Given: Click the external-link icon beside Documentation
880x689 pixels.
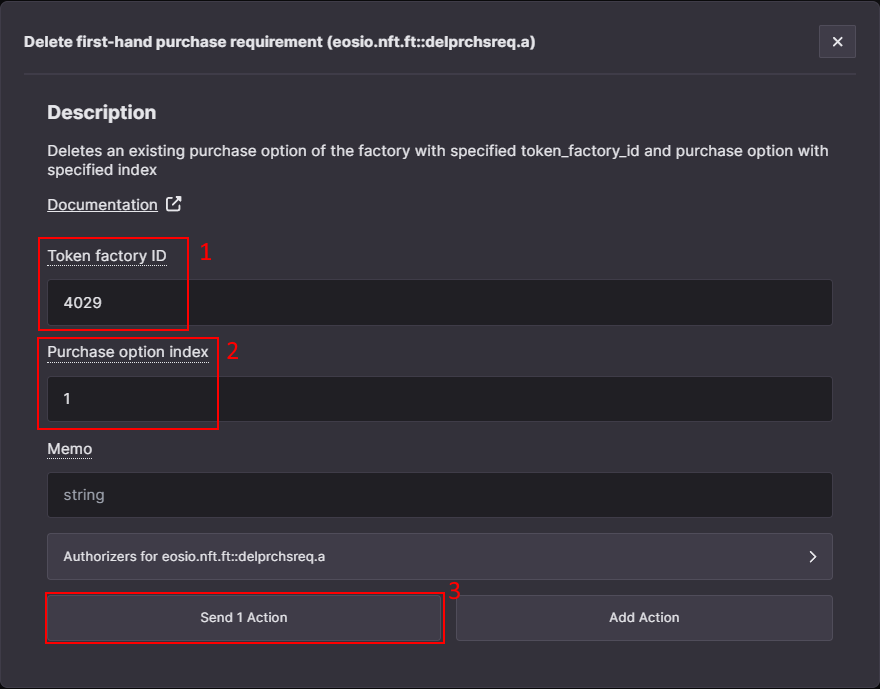Looking at the screenshot, I should 173,204.
